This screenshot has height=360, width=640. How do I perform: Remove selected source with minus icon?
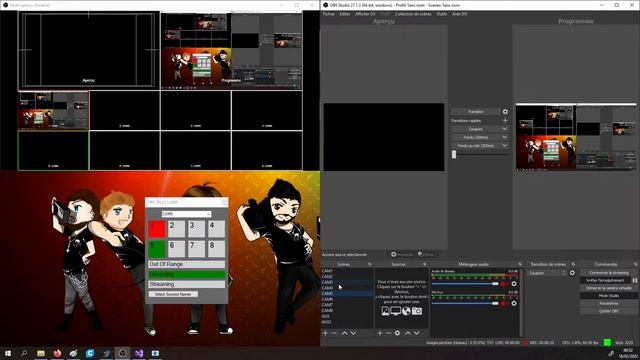[x=388, y=333]
